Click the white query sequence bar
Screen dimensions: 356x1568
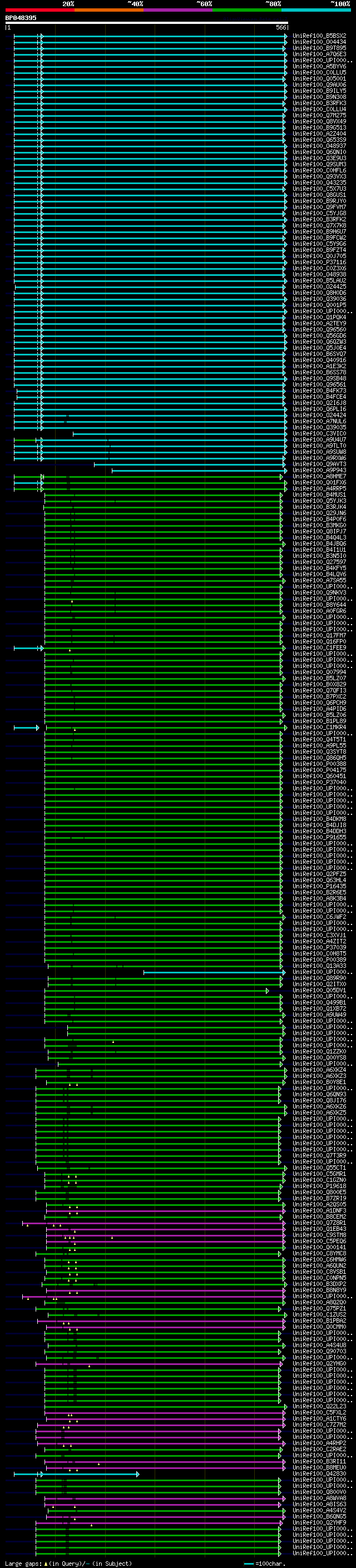pos(147,23)
